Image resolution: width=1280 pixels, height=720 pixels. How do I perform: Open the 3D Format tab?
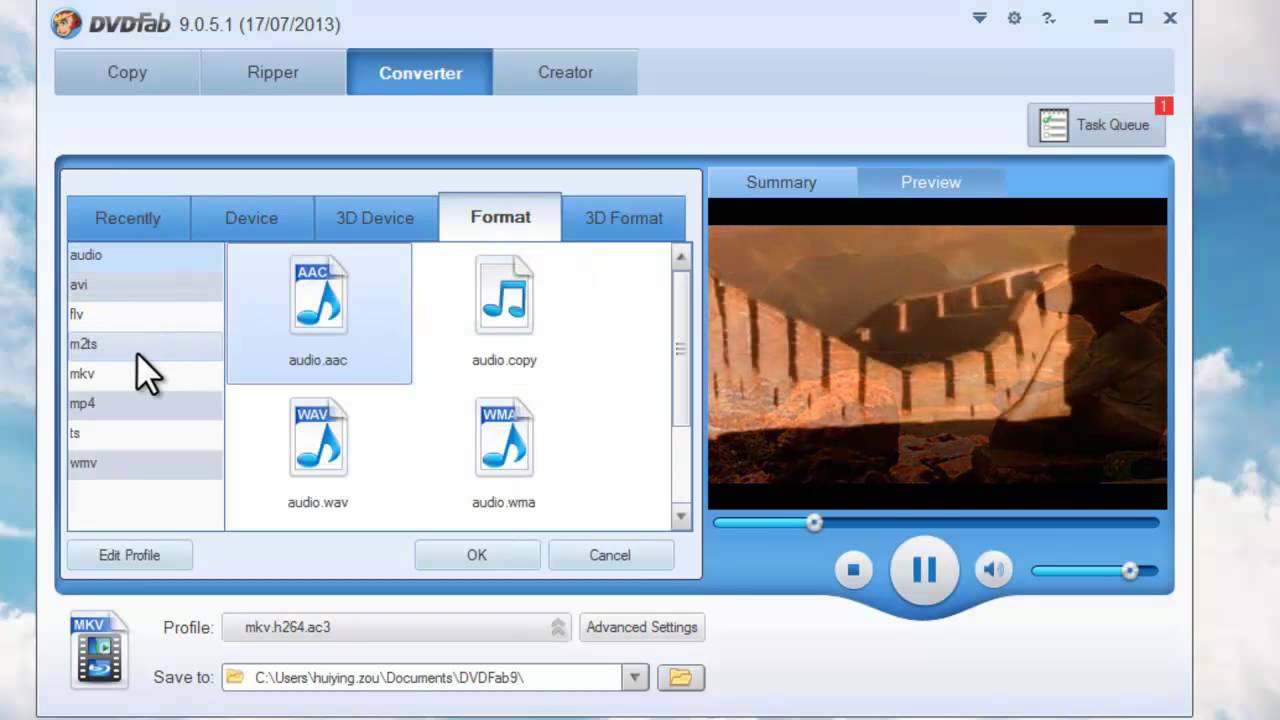coord(624,218)
